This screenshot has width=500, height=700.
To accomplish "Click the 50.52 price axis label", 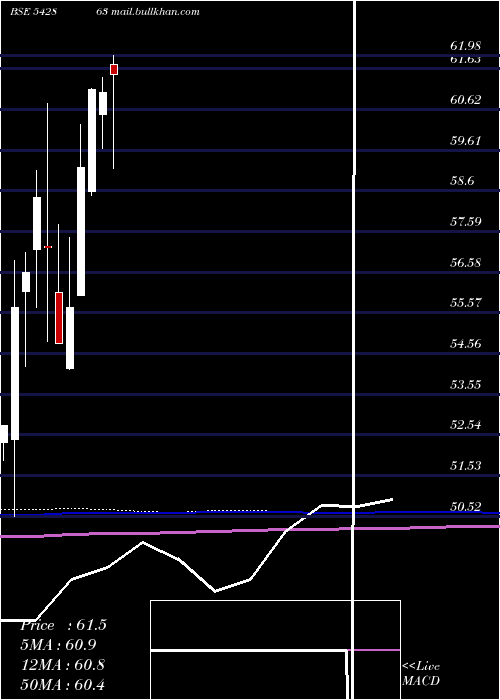I will tap(466, 506).
